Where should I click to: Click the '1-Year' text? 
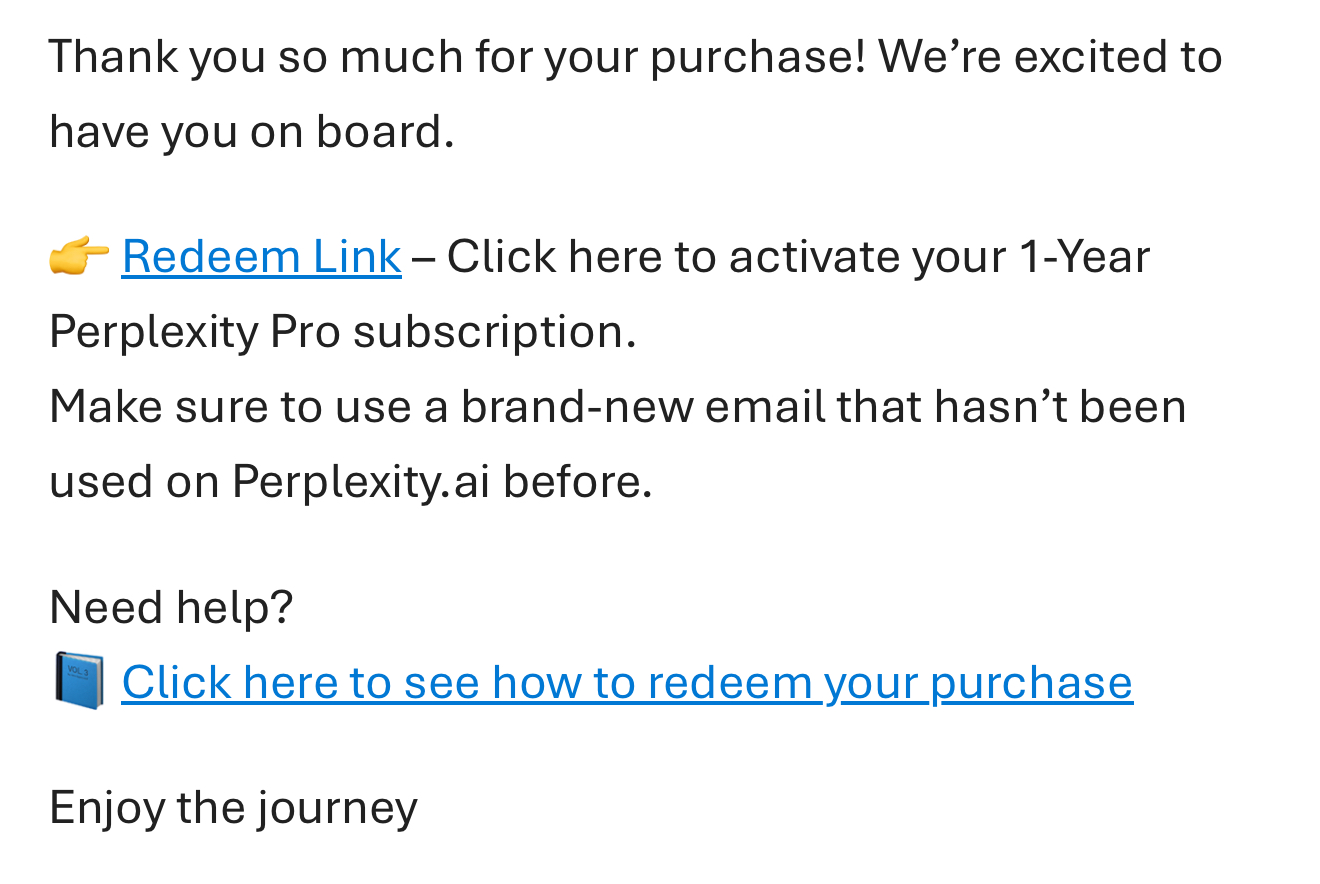[1084, 257]
